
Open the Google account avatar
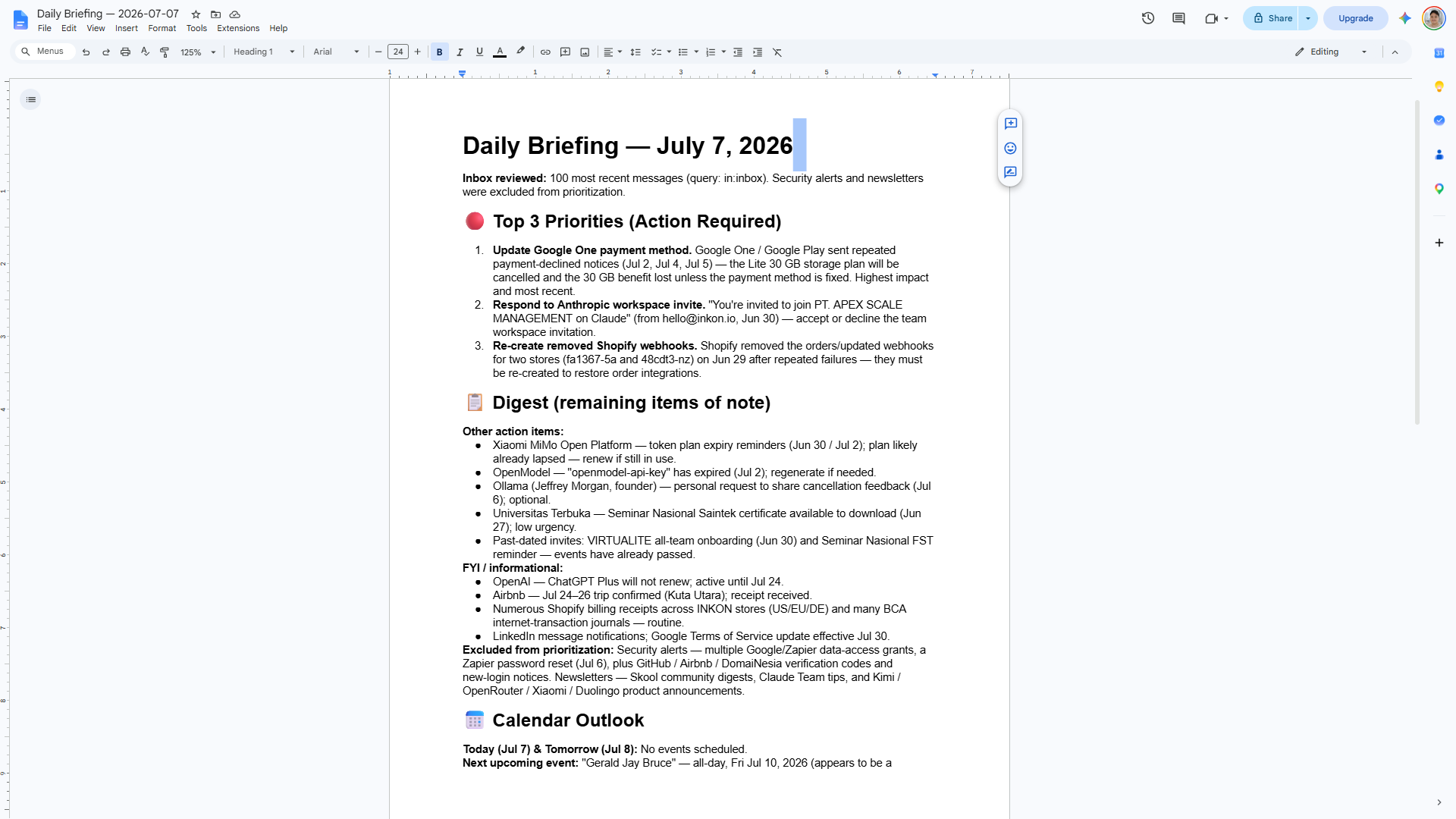tap(1433, 18)
